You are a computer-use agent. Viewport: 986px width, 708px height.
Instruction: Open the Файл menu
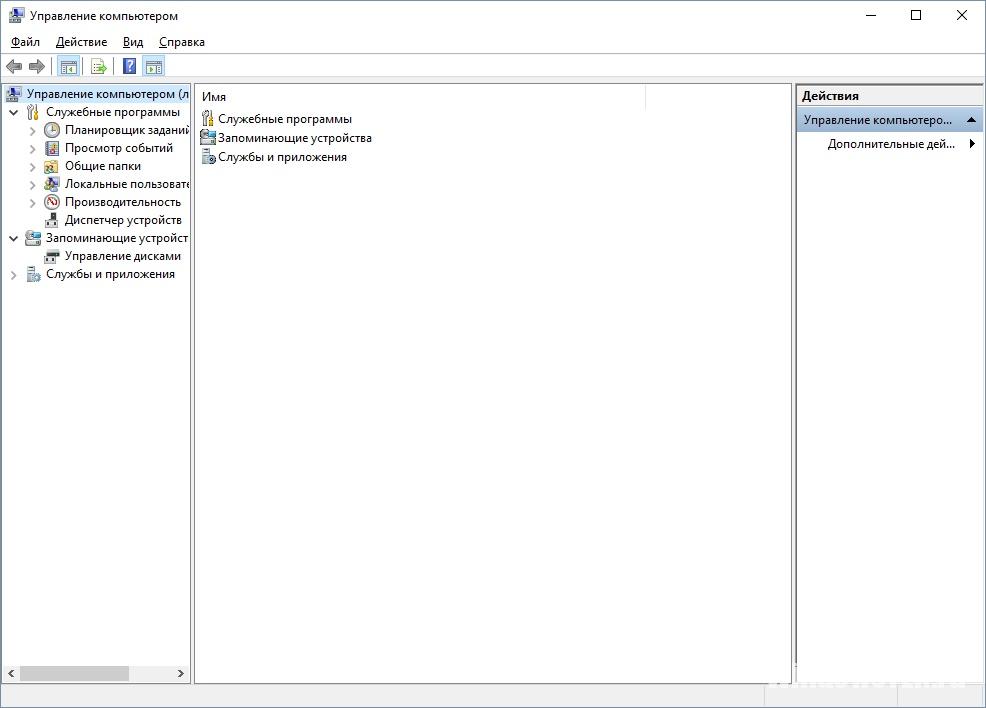[x=25, y=41]
